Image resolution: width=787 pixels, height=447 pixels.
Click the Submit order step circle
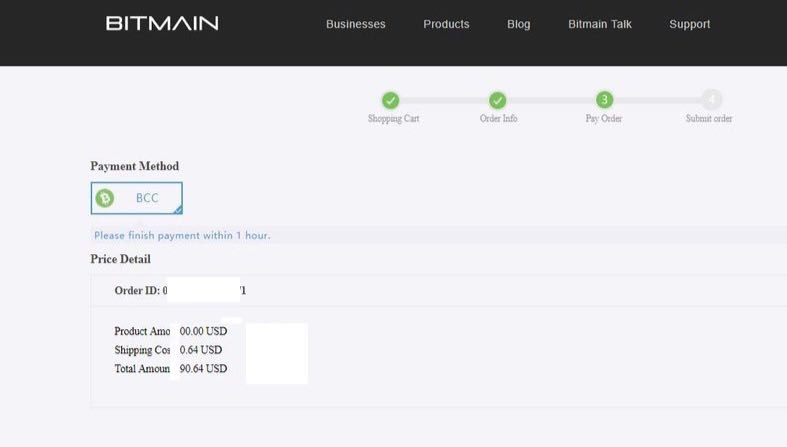pos(711,99)
